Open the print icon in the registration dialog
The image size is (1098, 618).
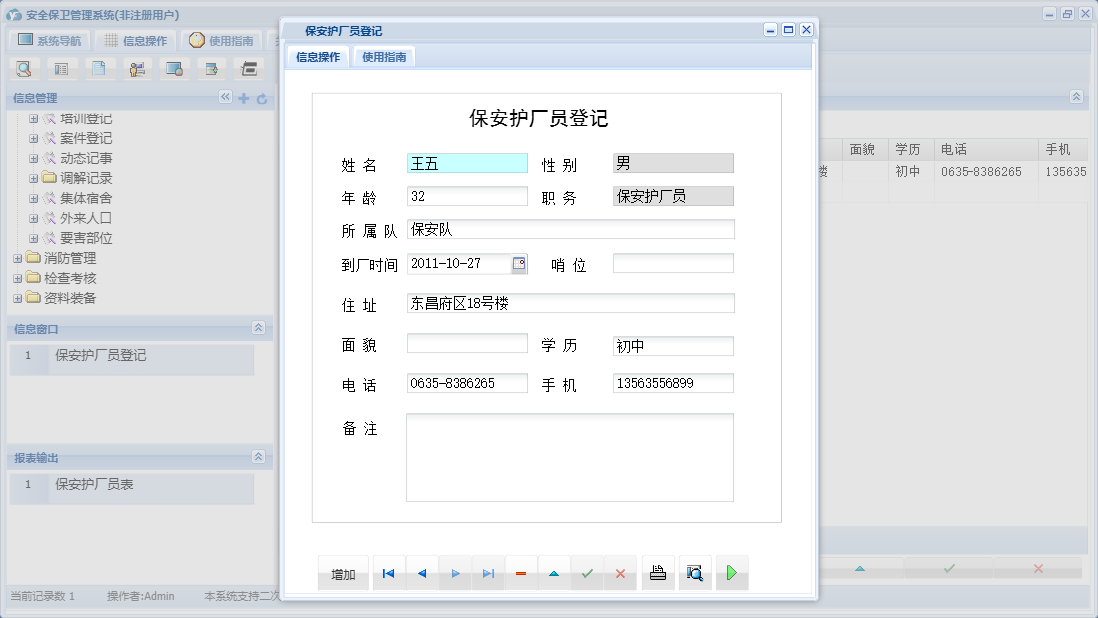click(x=657, y=572)
